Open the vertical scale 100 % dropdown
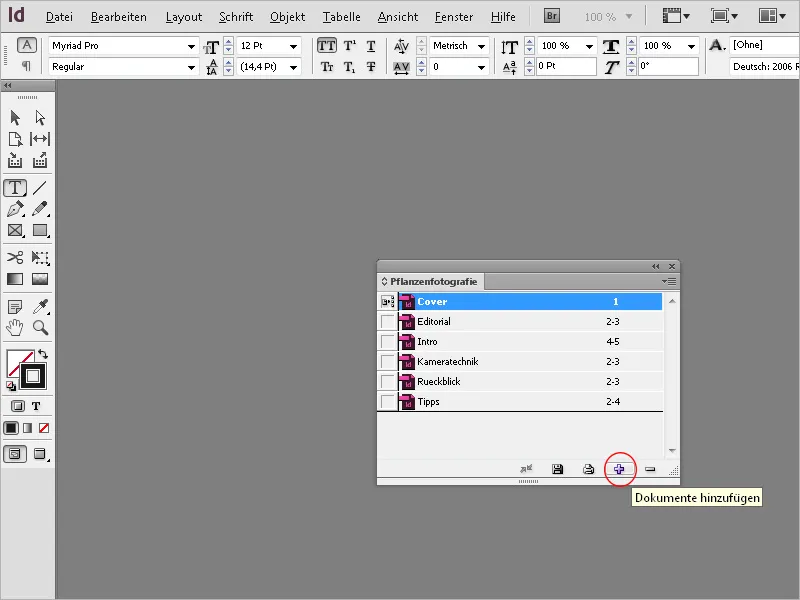This screenshot has height=600, width=800. pyautogui.click(x=589, y=46)
